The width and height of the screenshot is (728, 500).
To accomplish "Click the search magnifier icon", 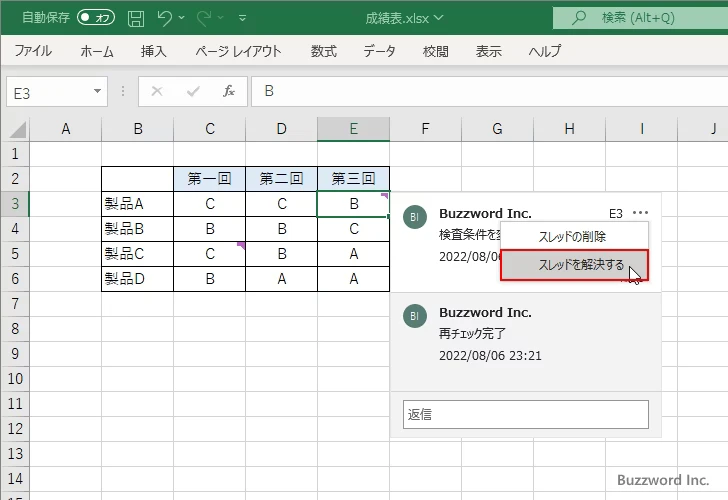I will point(578,18).
